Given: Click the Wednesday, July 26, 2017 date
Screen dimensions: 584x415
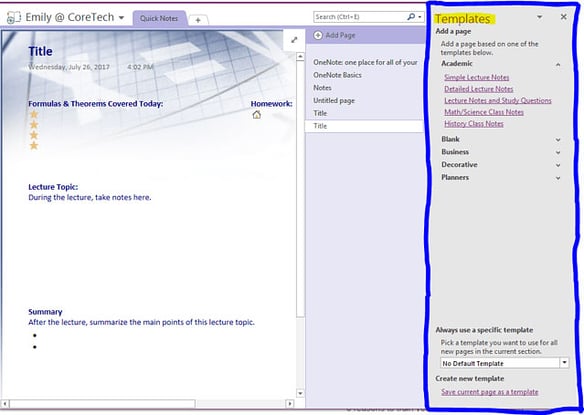Looking at the screenshot, I should point(69,67).
